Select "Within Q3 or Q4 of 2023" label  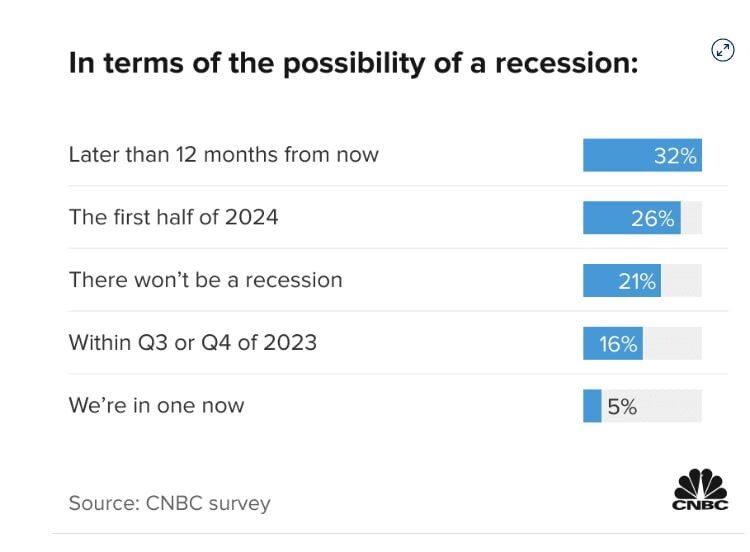tap(192, 342)
